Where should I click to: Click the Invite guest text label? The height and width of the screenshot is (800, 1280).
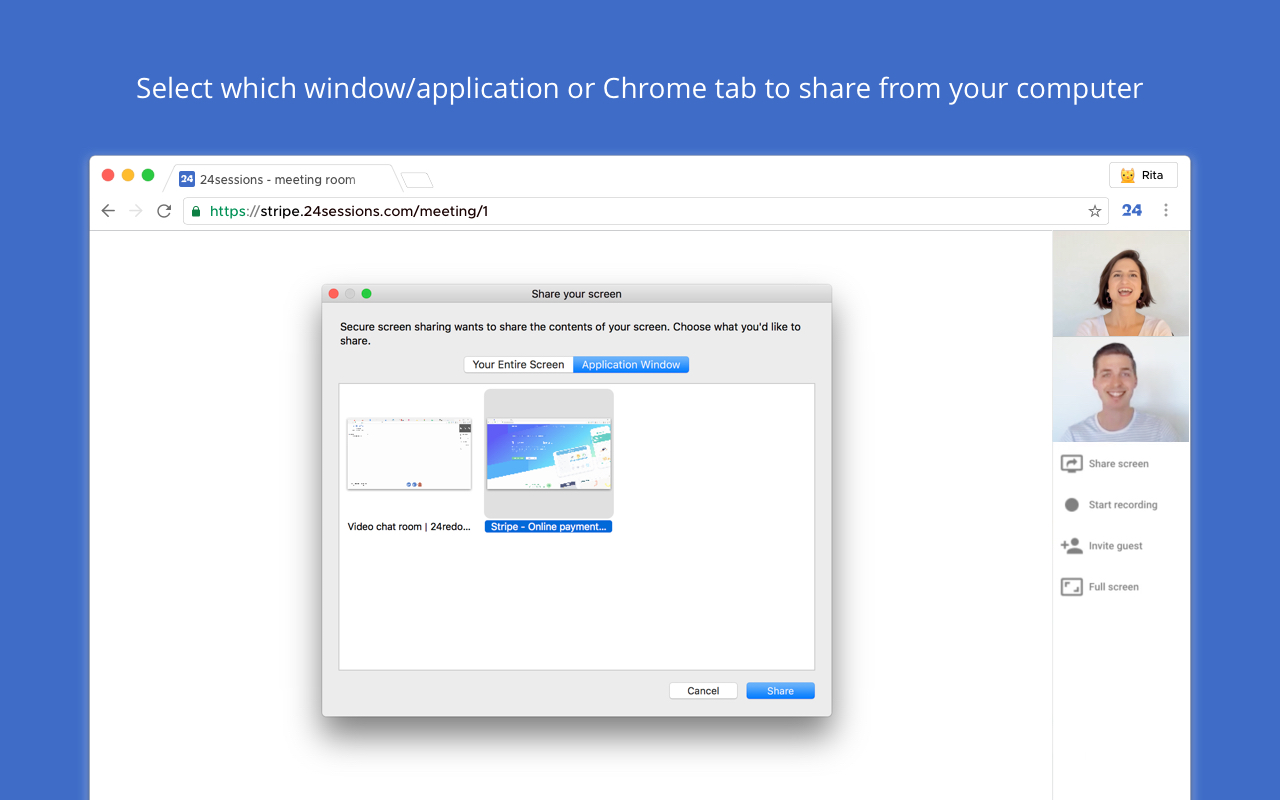click(x=1115, y=546)
